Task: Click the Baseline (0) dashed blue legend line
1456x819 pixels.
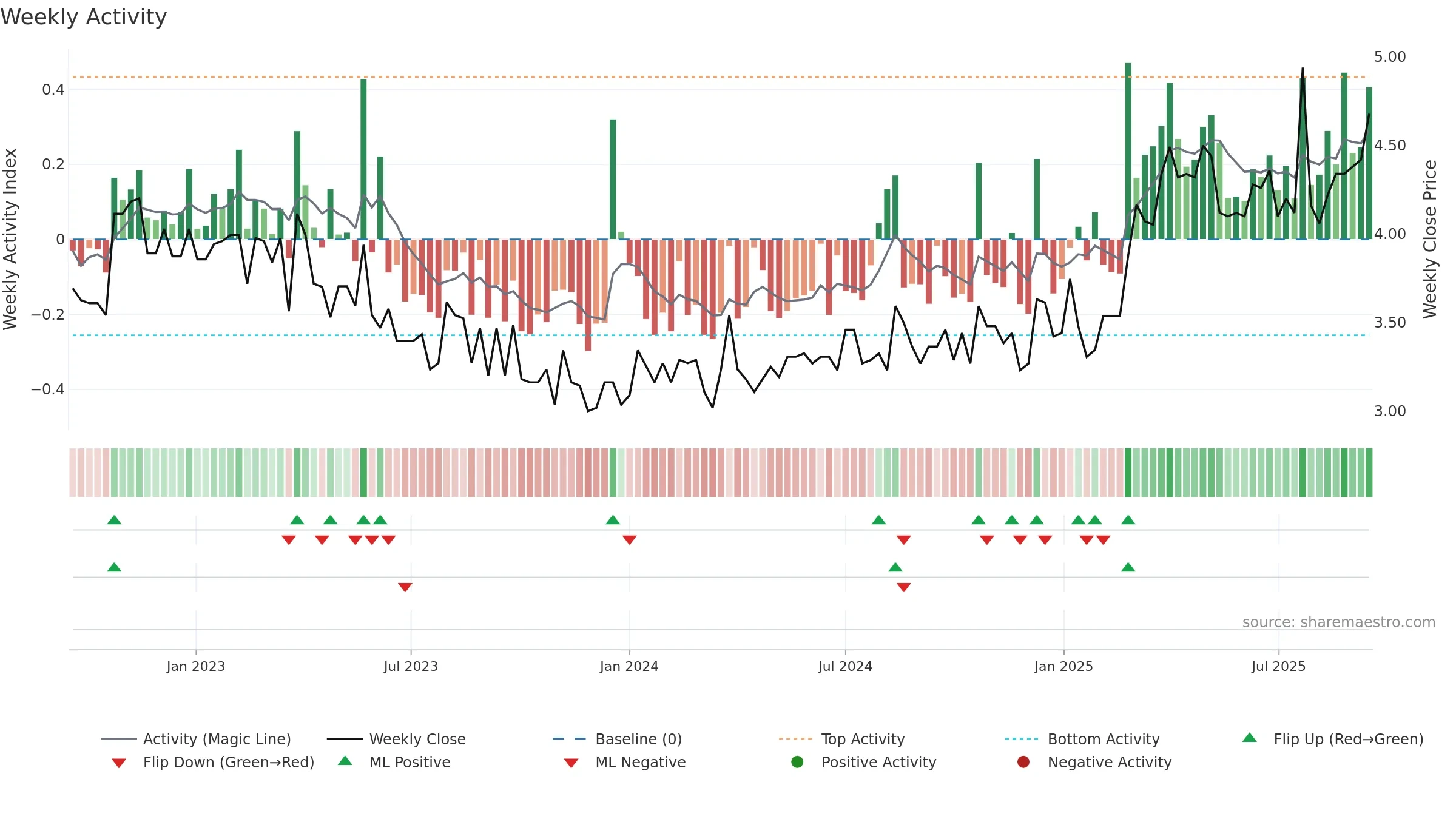Action: tap(570, 739)
